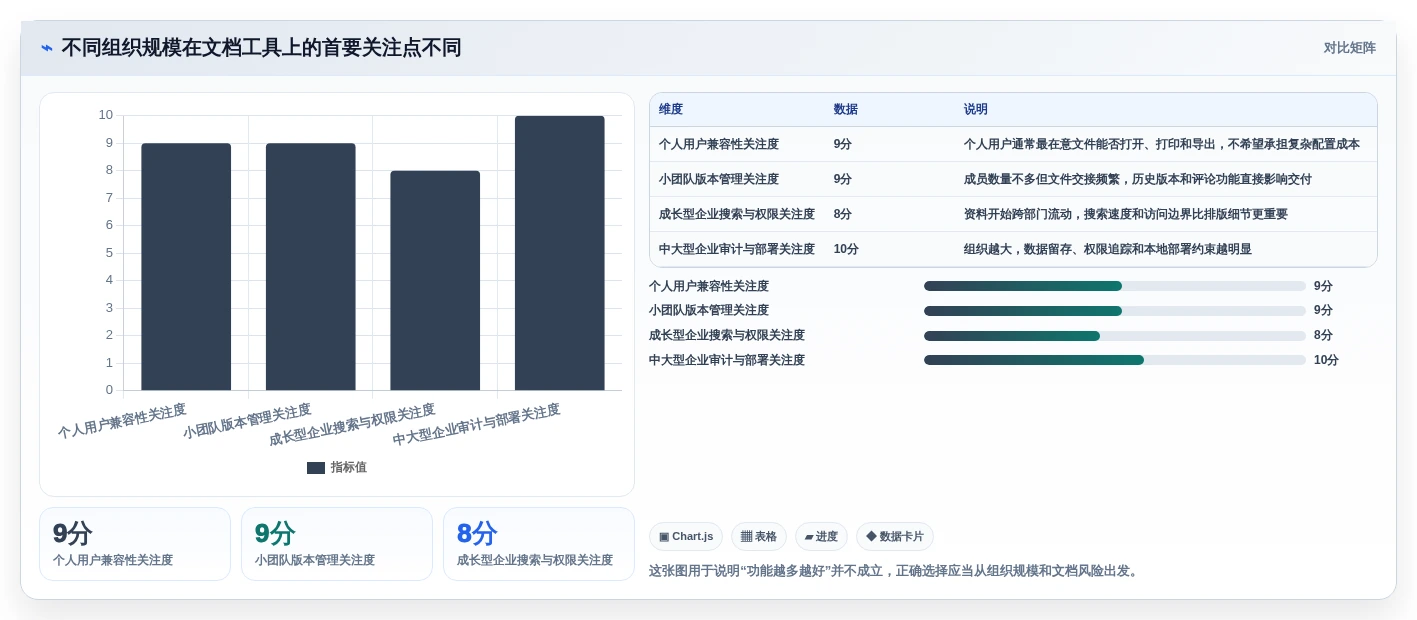Click the 数据 column header
Viewport: 1417px width, 620px height.
click(x=845, y=110)
